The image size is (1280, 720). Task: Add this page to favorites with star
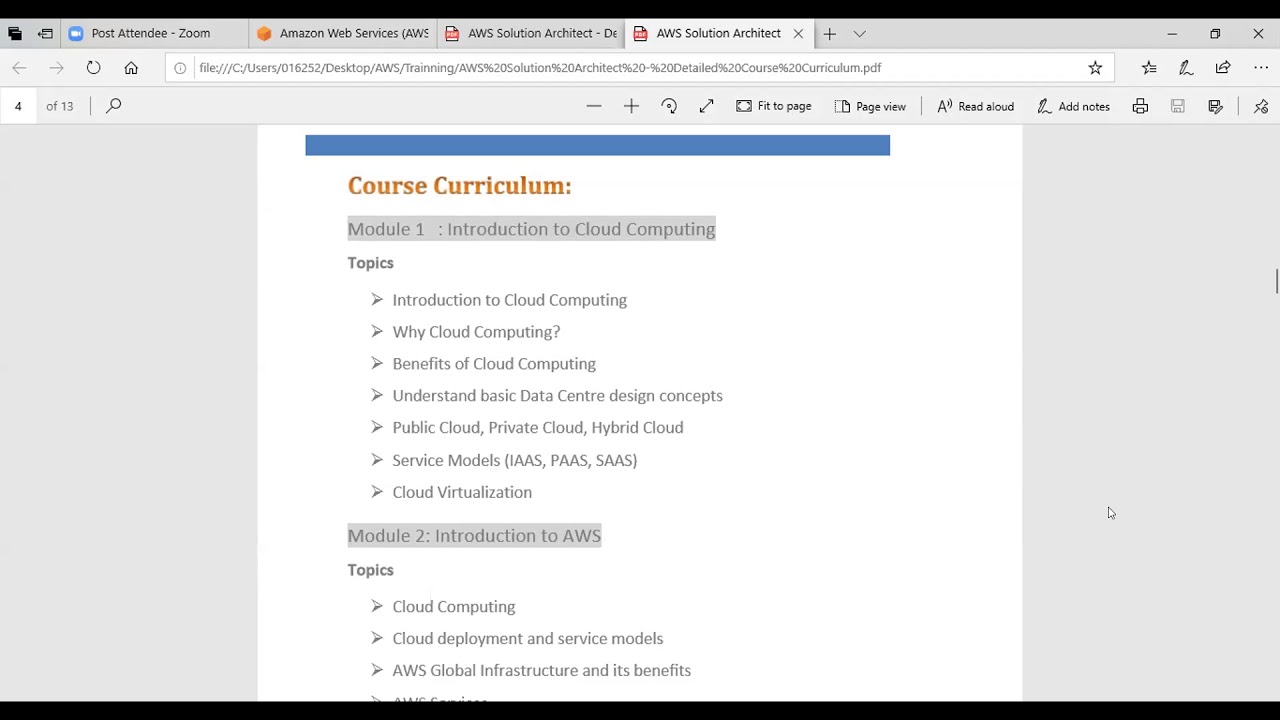1095,68
